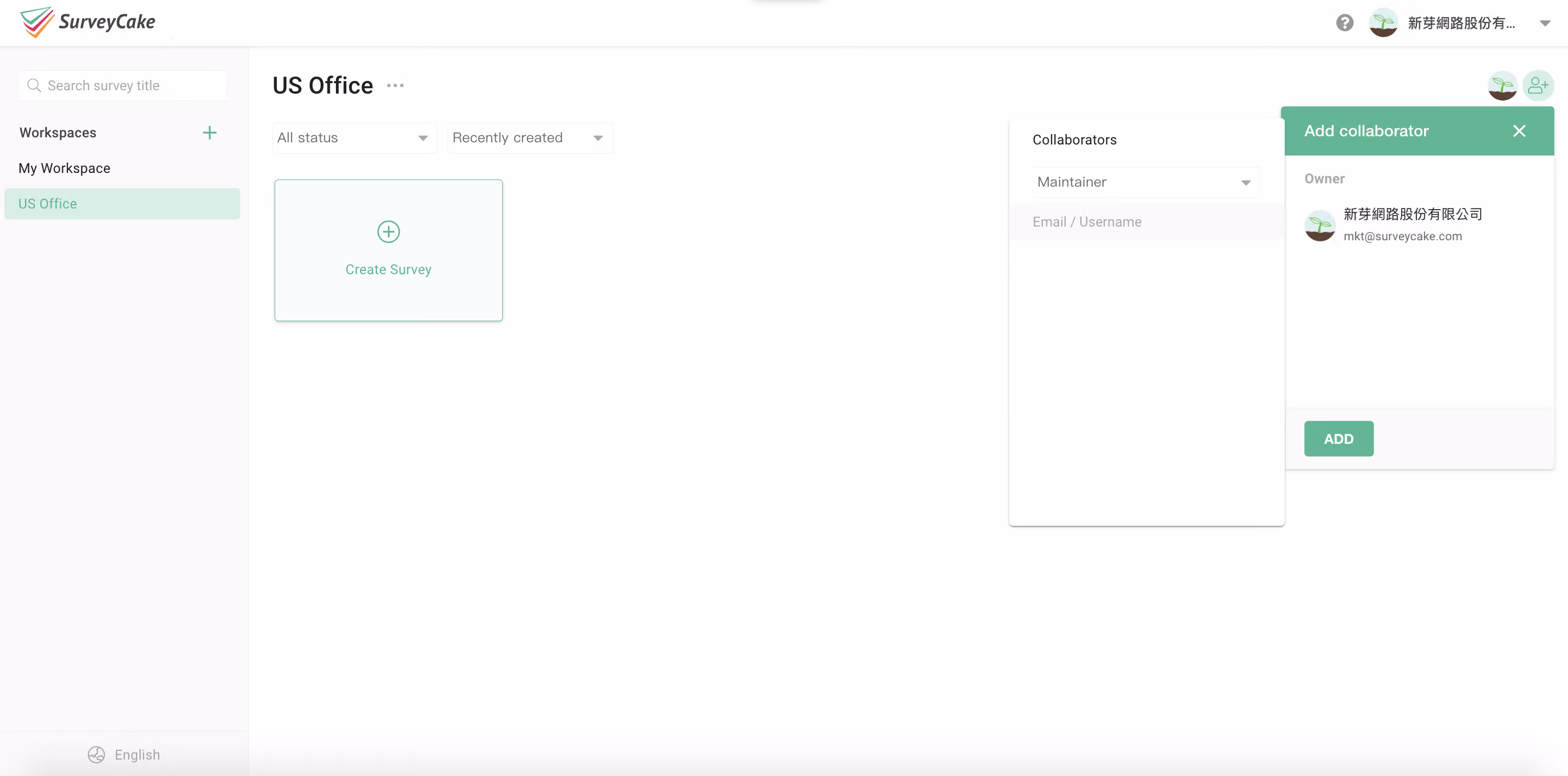
Task: Click the Collaborators heading
Action: (1075, 140)
